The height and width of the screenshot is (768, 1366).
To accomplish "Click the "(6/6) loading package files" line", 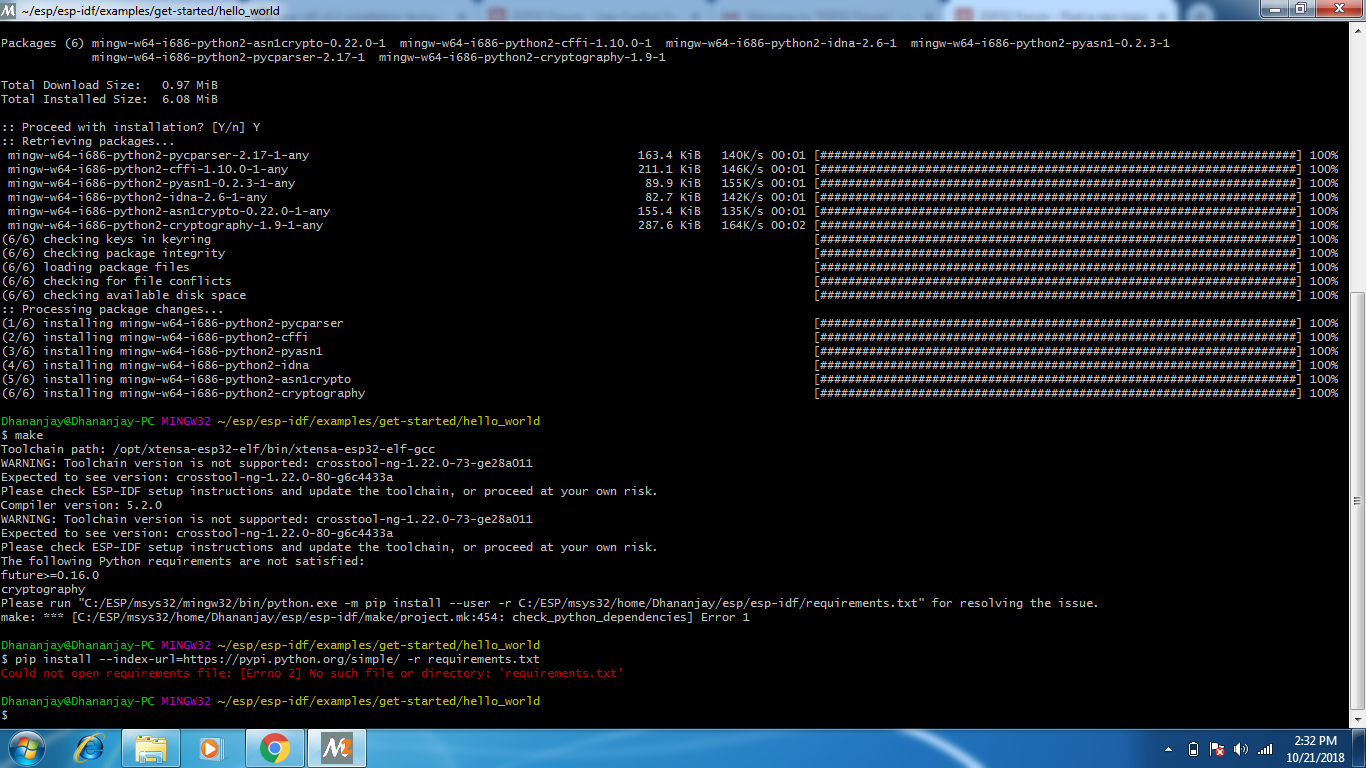I will [x=95, y=267].
